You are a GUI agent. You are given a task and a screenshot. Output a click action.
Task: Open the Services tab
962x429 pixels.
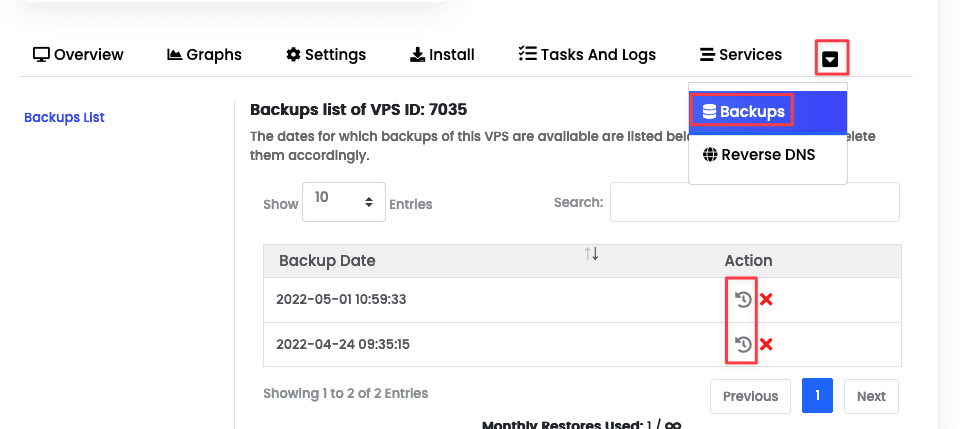pos(741,55)
